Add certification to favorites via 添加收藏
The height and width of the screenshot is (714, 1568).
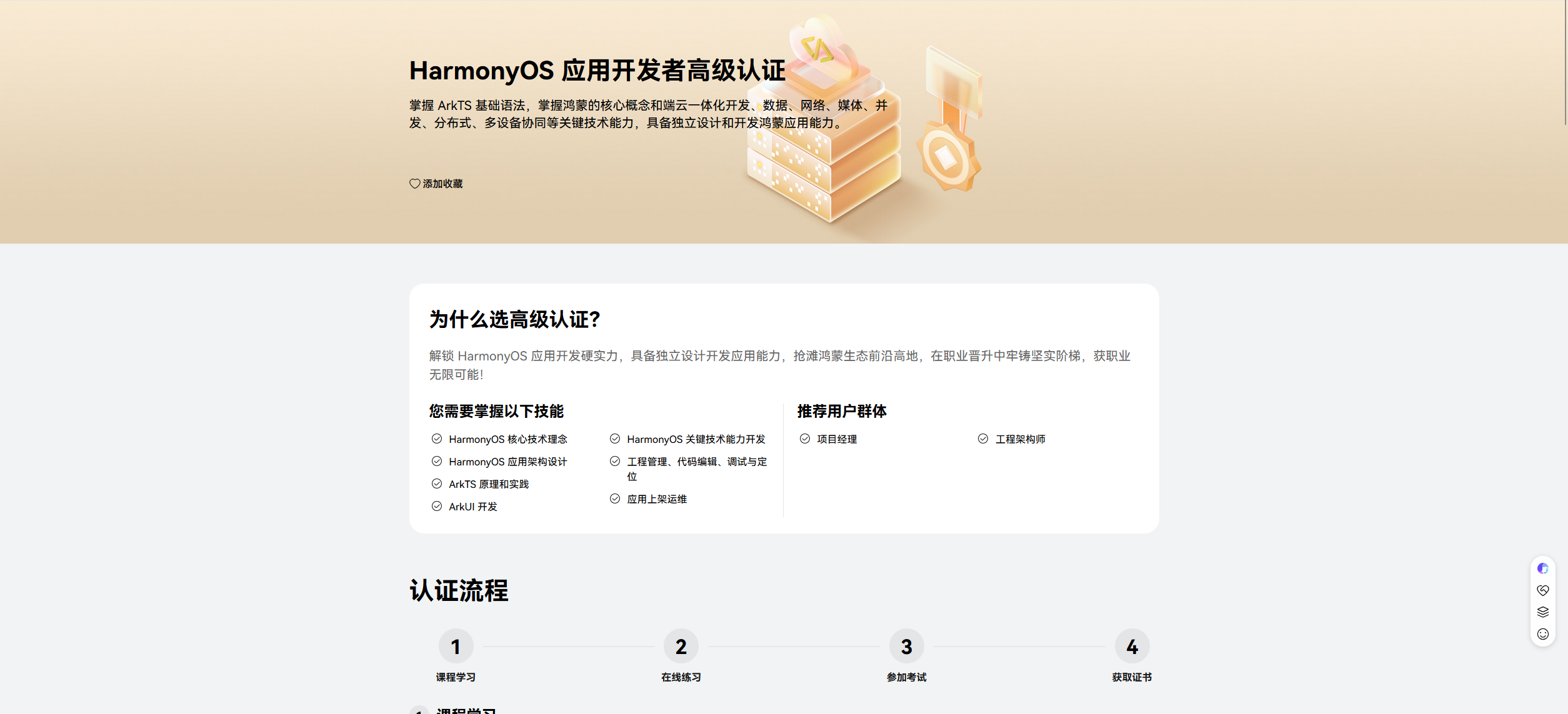click(442, 184)
